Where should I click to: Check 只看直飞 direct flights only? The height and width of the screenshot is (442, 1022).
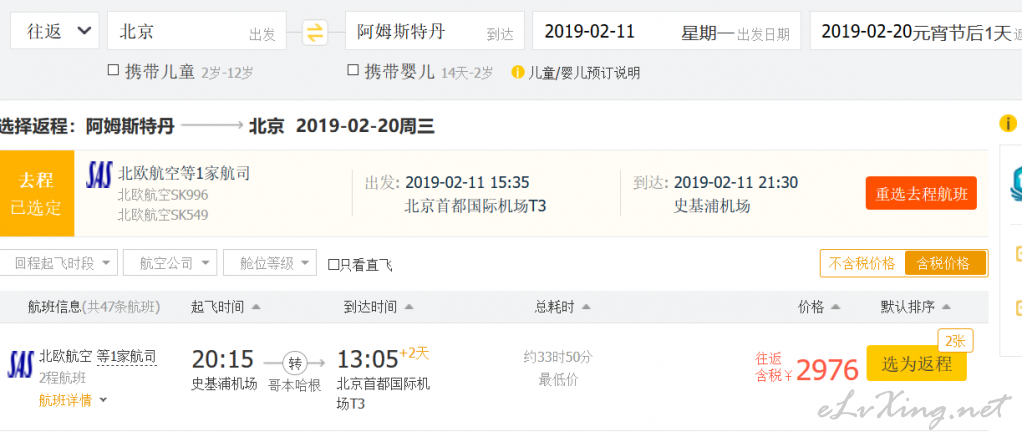point(333,265)
